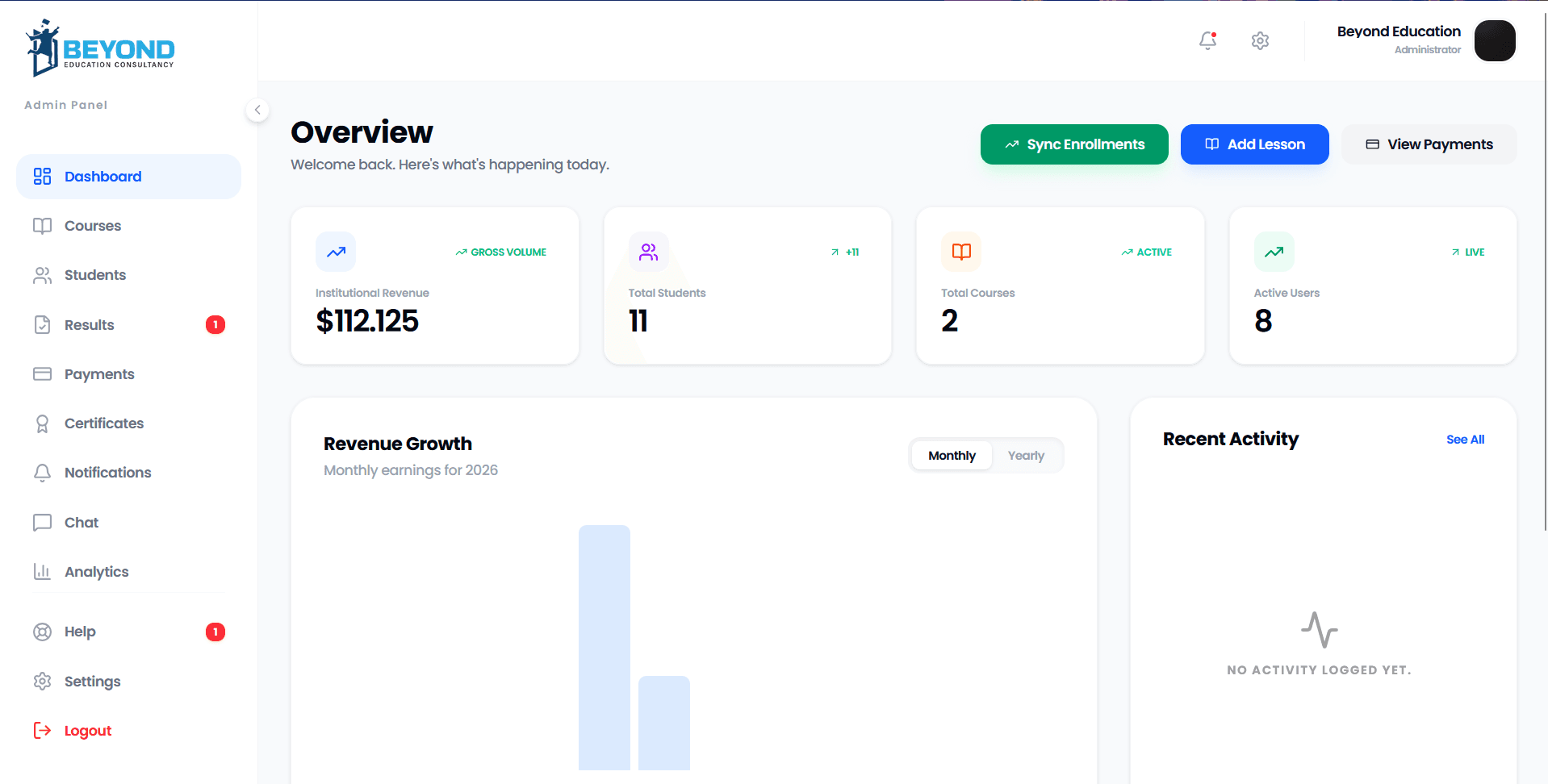Image resolution: width=1548 pixels, height=784 pixels.
Task: Click the administrator profile avatar
Action: (1495, 40)
